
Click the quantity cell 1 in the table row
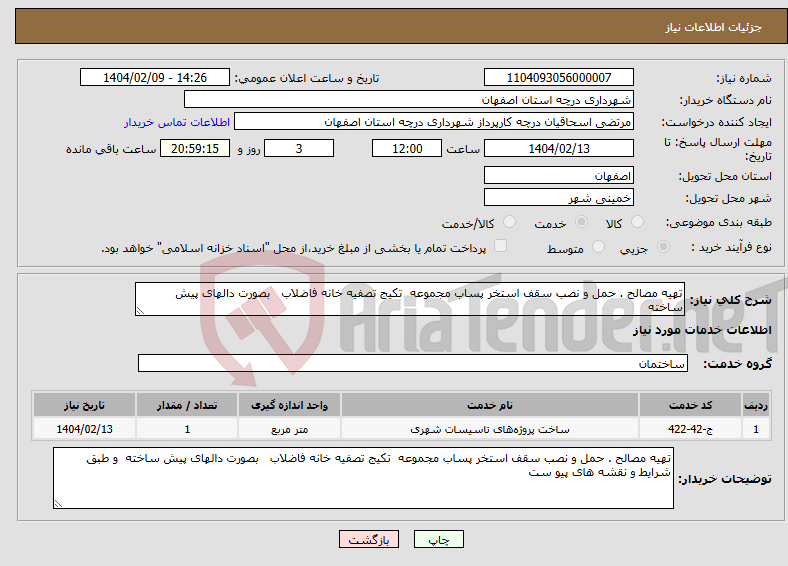186,429
